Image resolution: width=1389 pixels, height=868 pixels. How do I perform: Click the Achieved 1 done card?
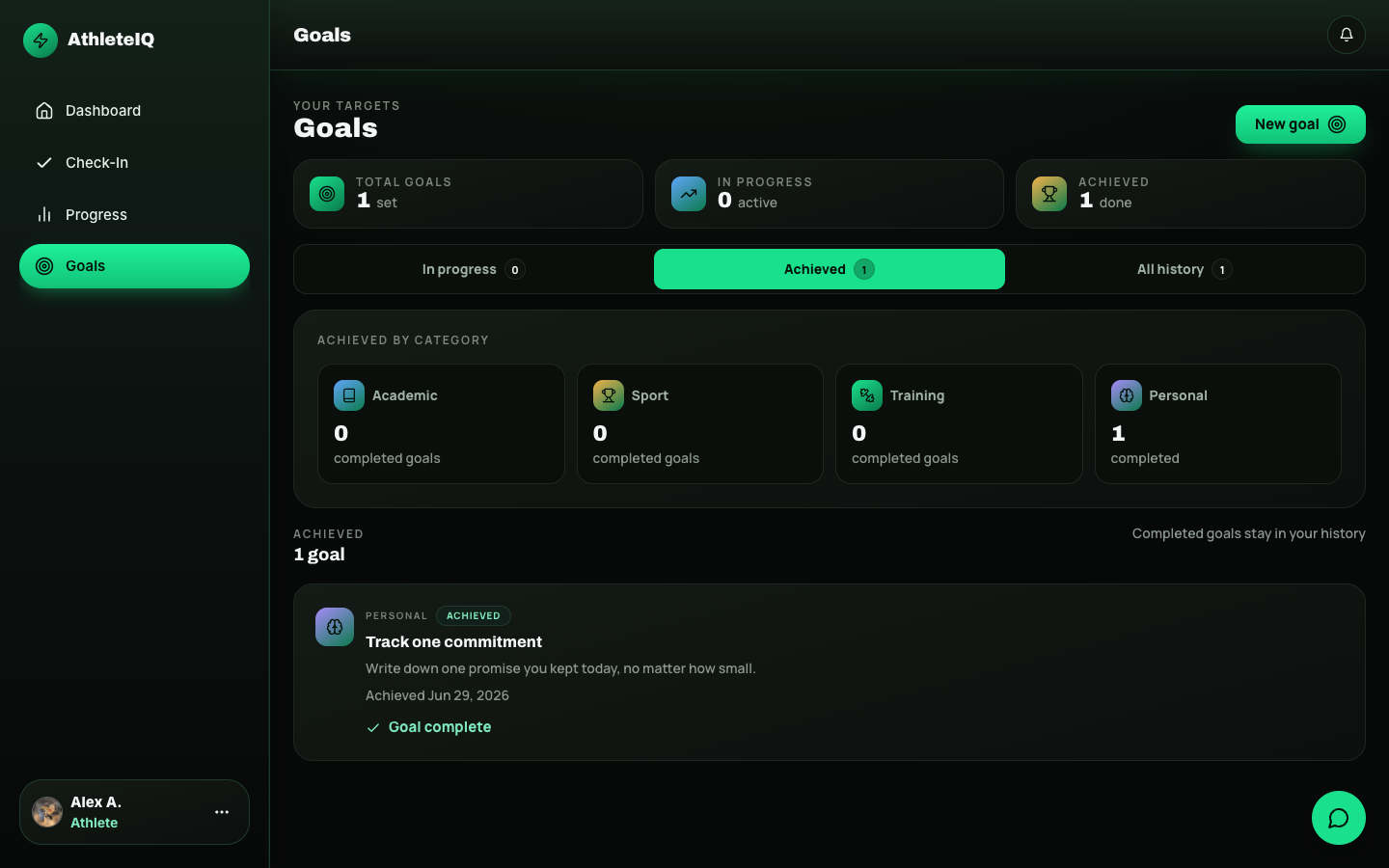click(x=1190, y=194)
